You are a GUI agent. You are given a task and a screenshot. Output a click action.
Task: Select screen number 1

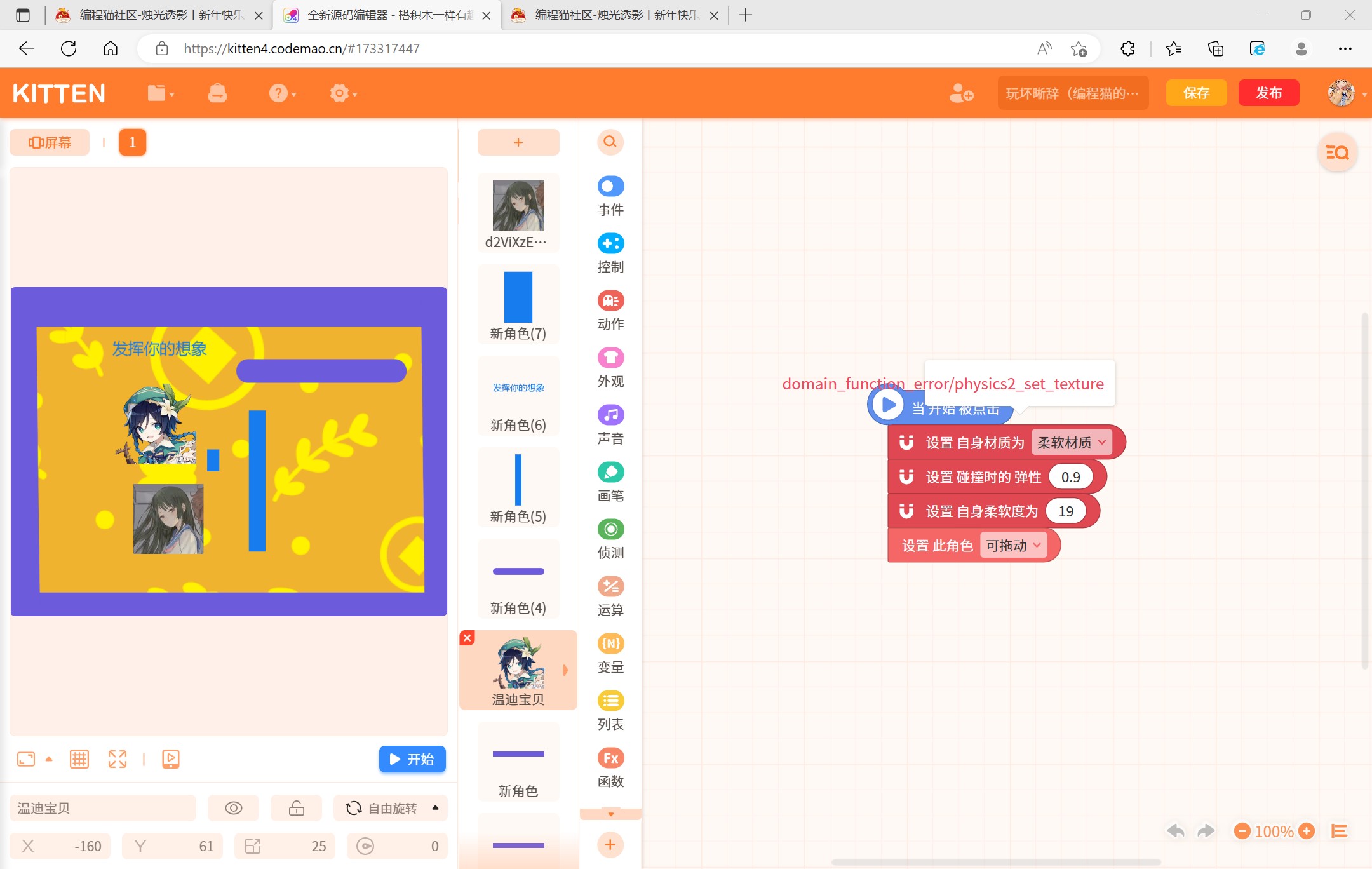[133, 142]
